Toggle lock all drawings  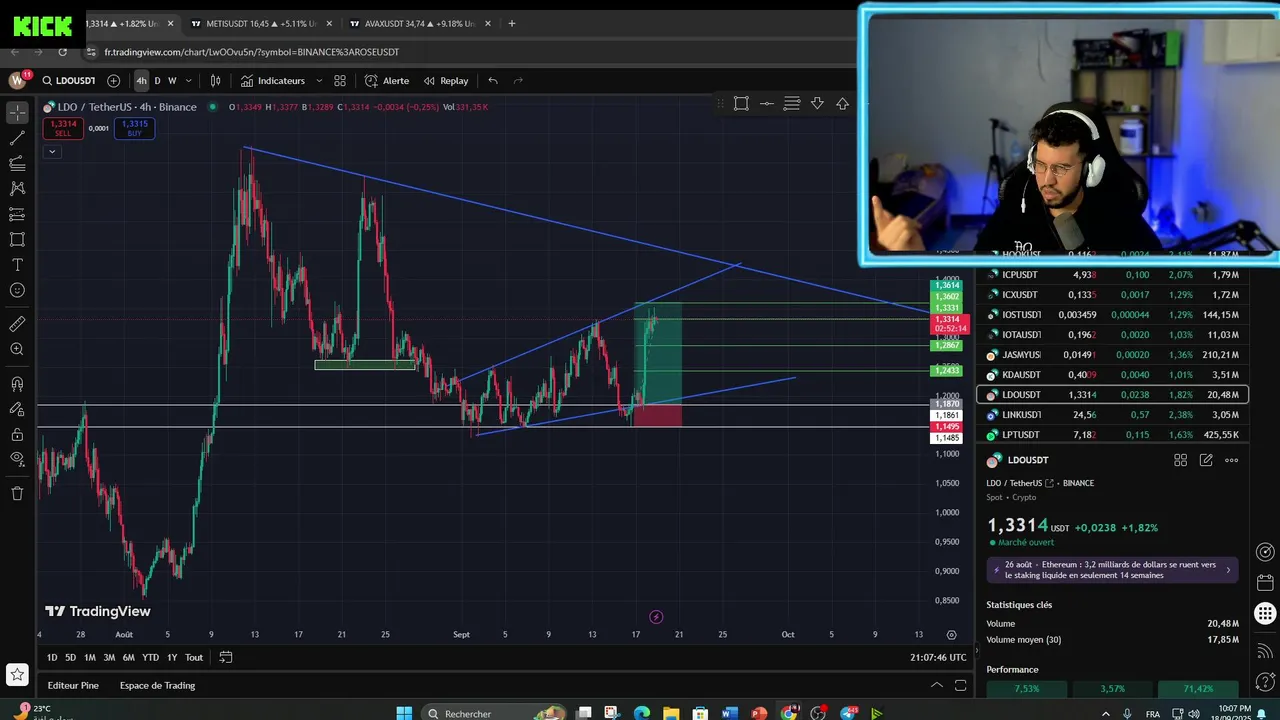pyautogui.click(x=17, y=434)
